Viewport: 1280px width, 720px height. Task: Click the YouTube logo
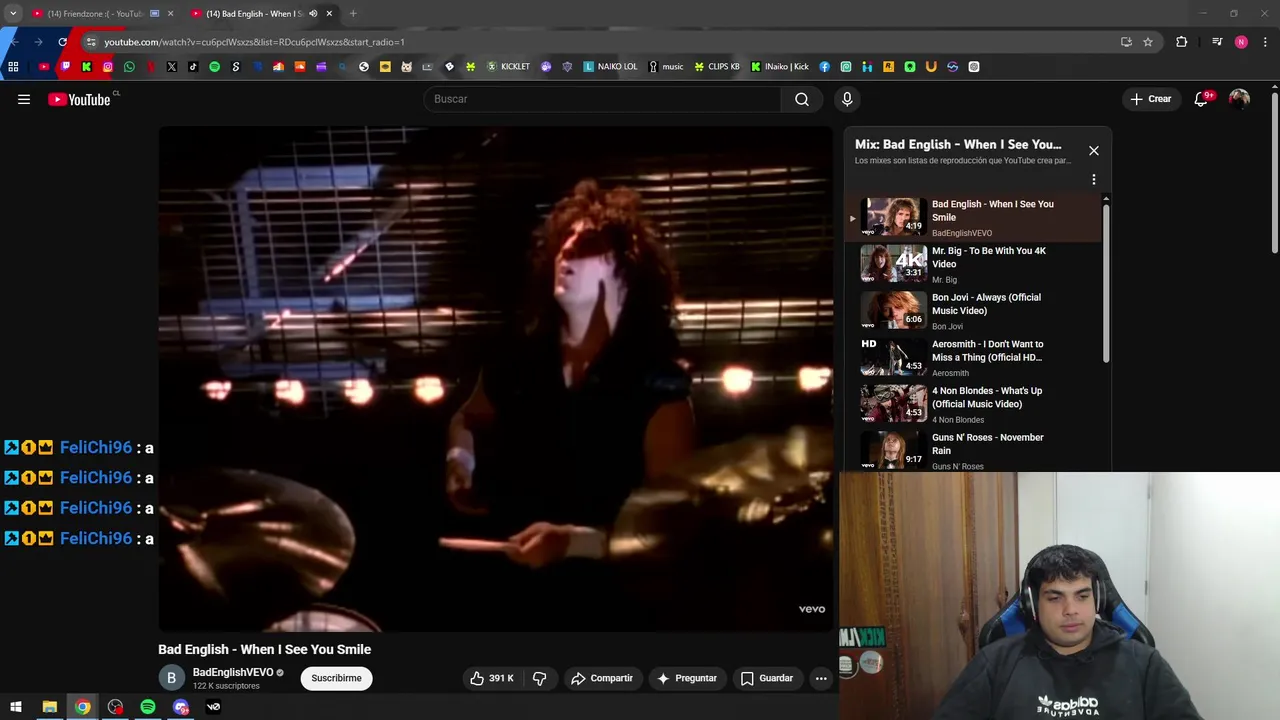click(x=80, y=99)
